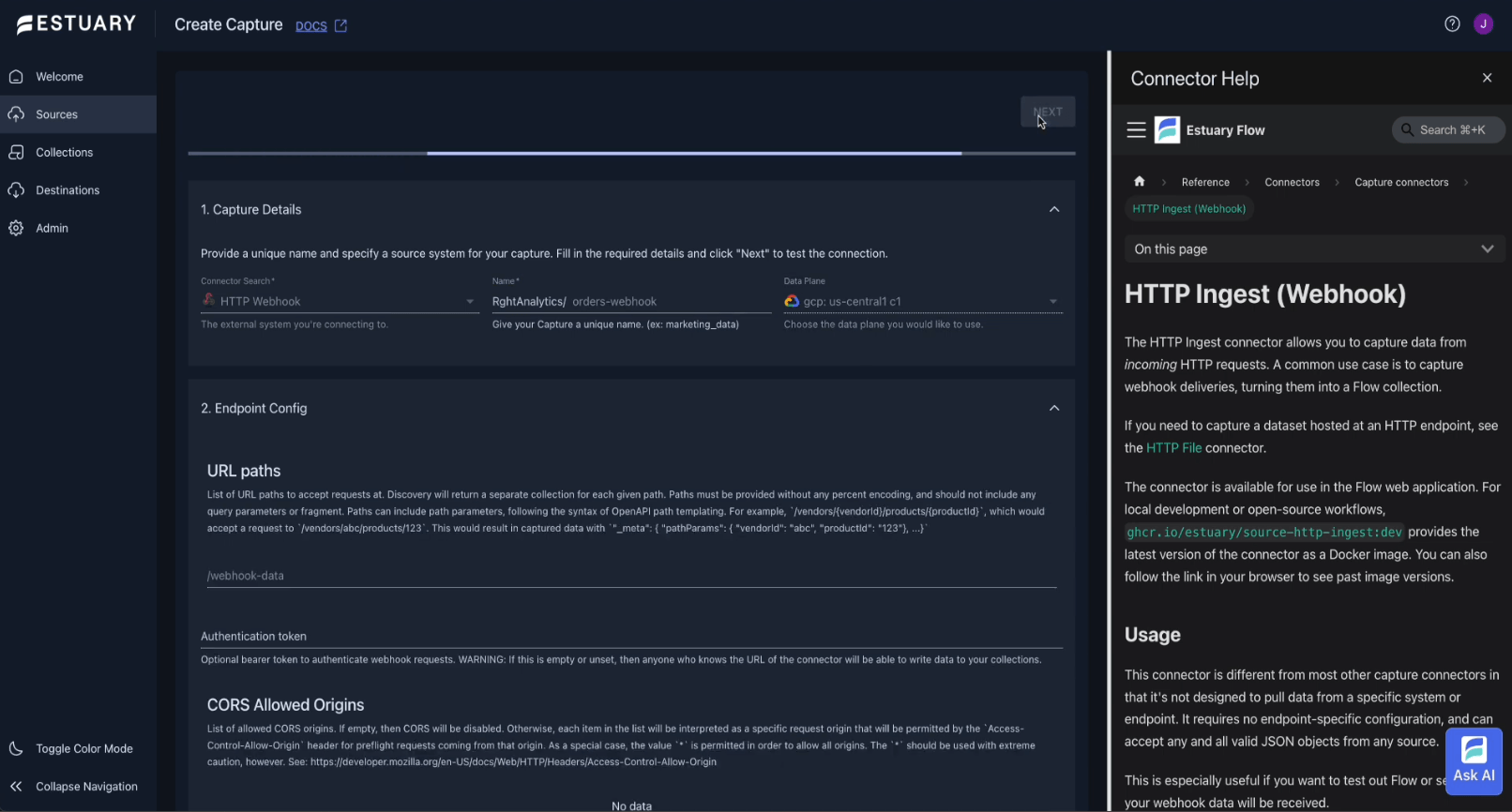
Task: Collapse the Capture Details section
Action: pyautogui.click(x=1054, y=209)
